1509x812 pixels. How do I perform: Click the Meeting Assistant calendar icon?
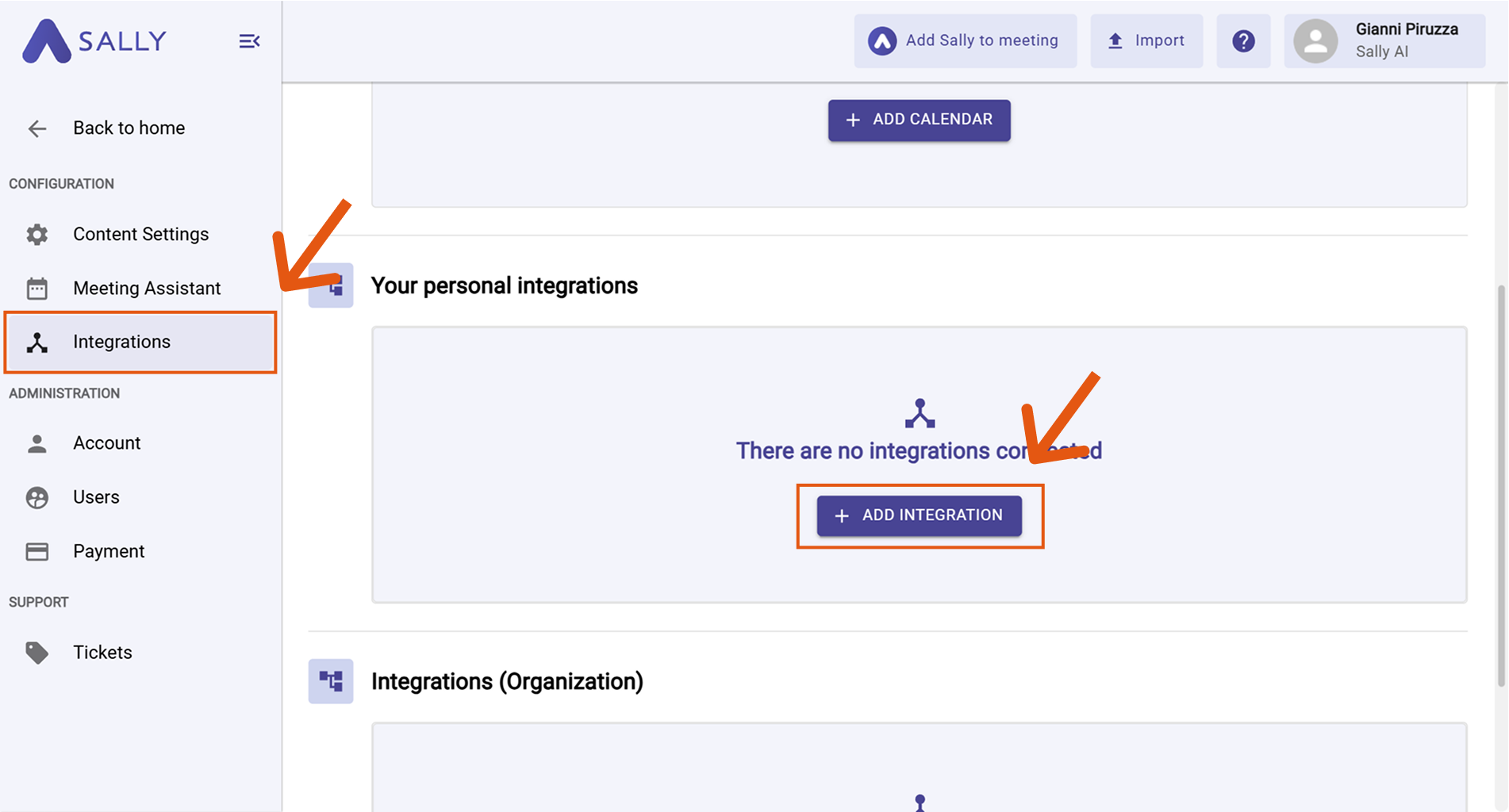coord(37,289)
